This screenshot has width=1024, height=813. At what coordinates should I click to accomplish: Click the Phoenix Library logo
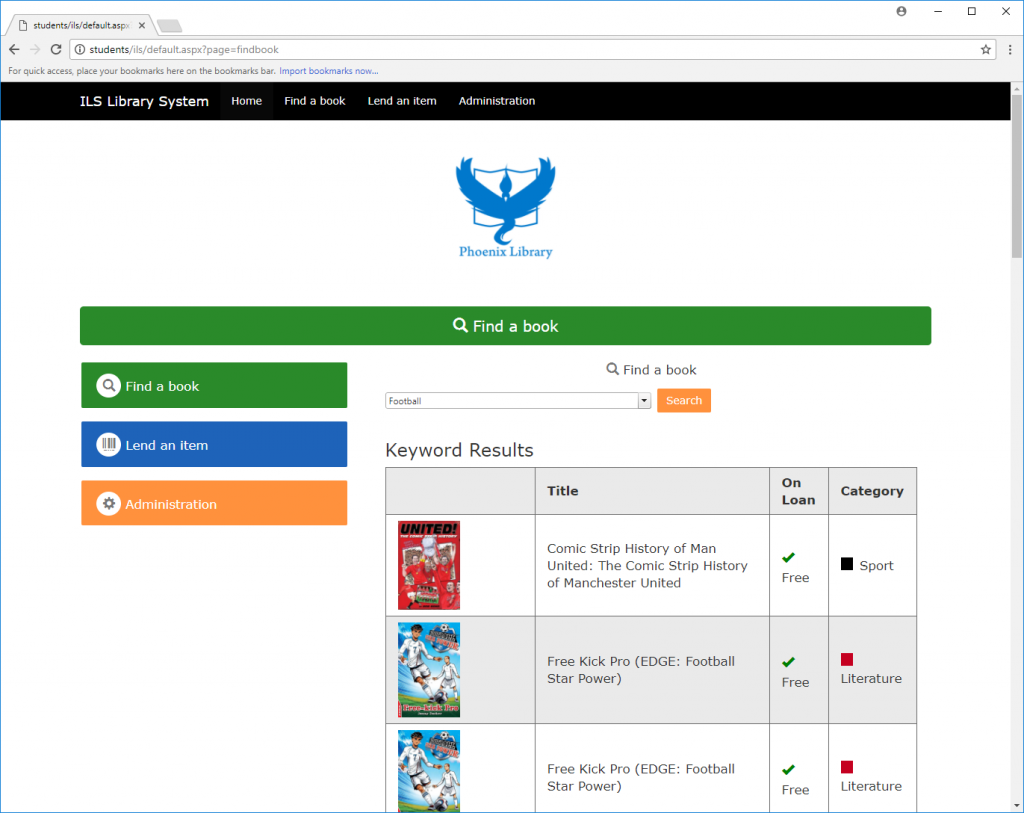click(505, 207)
